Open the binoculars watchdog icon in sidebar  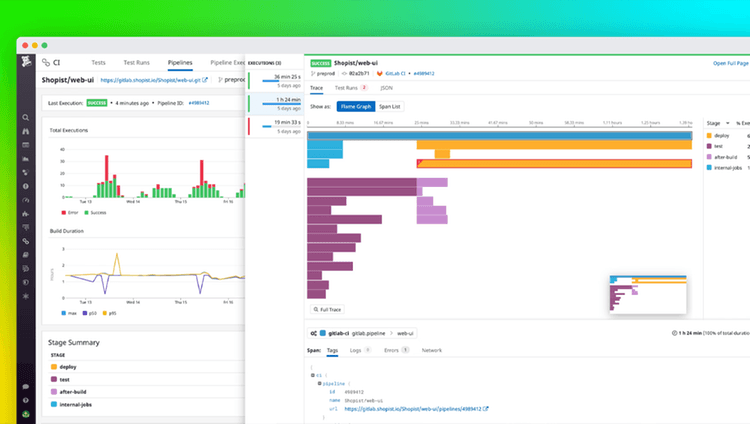click(26, 131)
